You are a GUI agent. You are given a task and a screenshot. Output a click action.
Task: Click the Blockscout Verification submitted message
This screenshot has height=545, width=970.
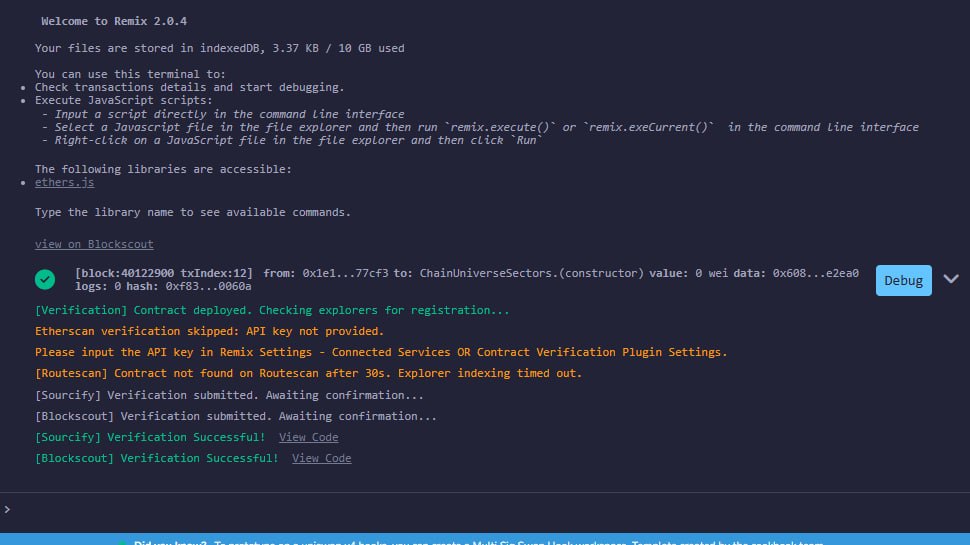click(x=236, y=416)
